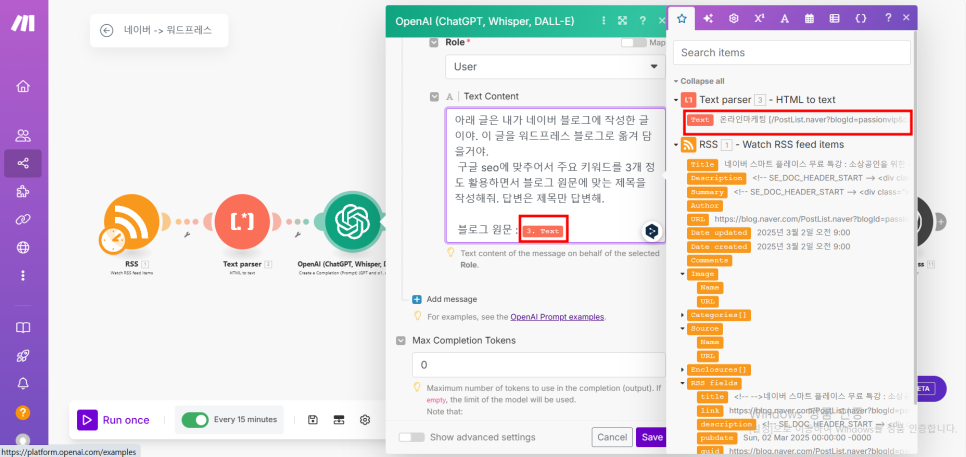This screenshot has height=457, width=966.
Task: Insert the Date updated variable
Action: [718, 233]
